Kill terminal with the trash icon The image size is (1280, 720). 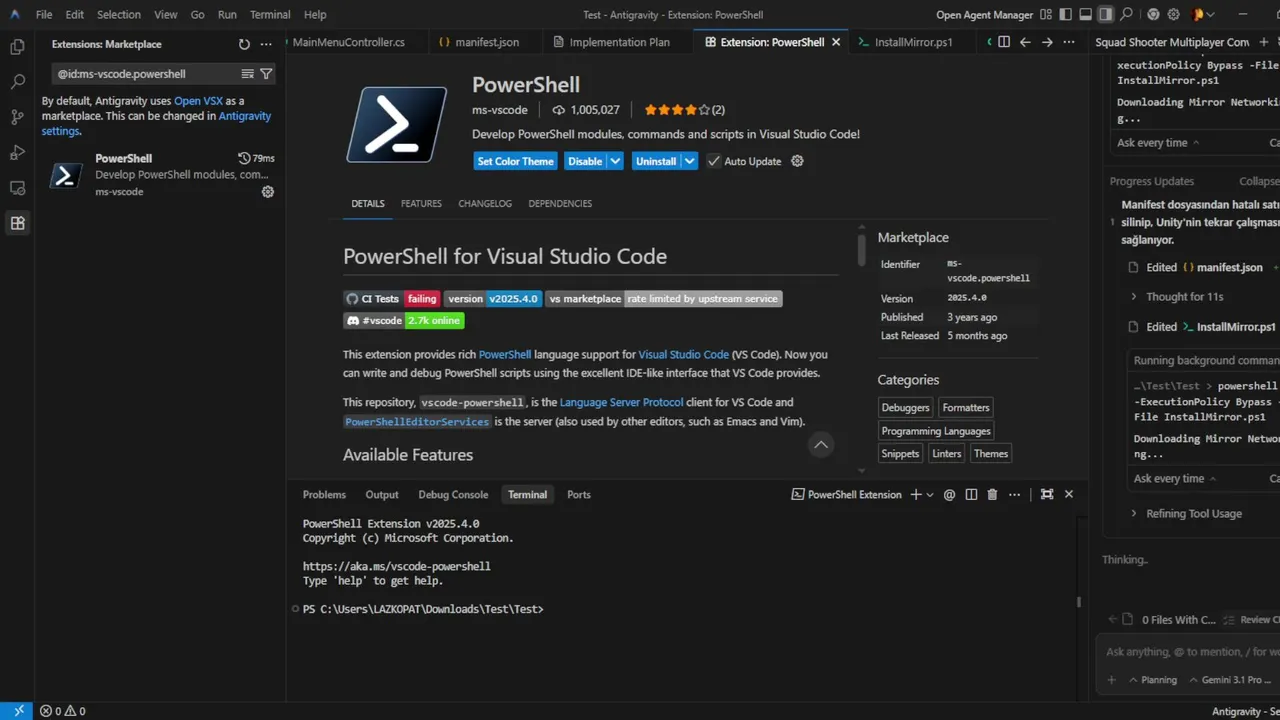[x=992, y=494]
